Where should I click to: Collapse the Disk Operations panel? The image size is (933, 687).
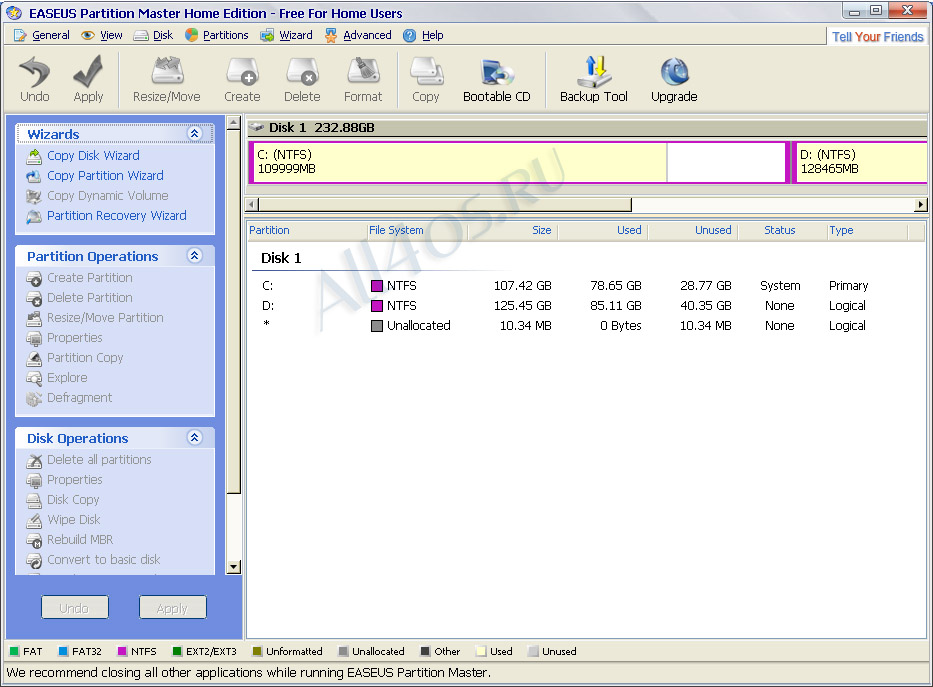(x=195, y=438)
